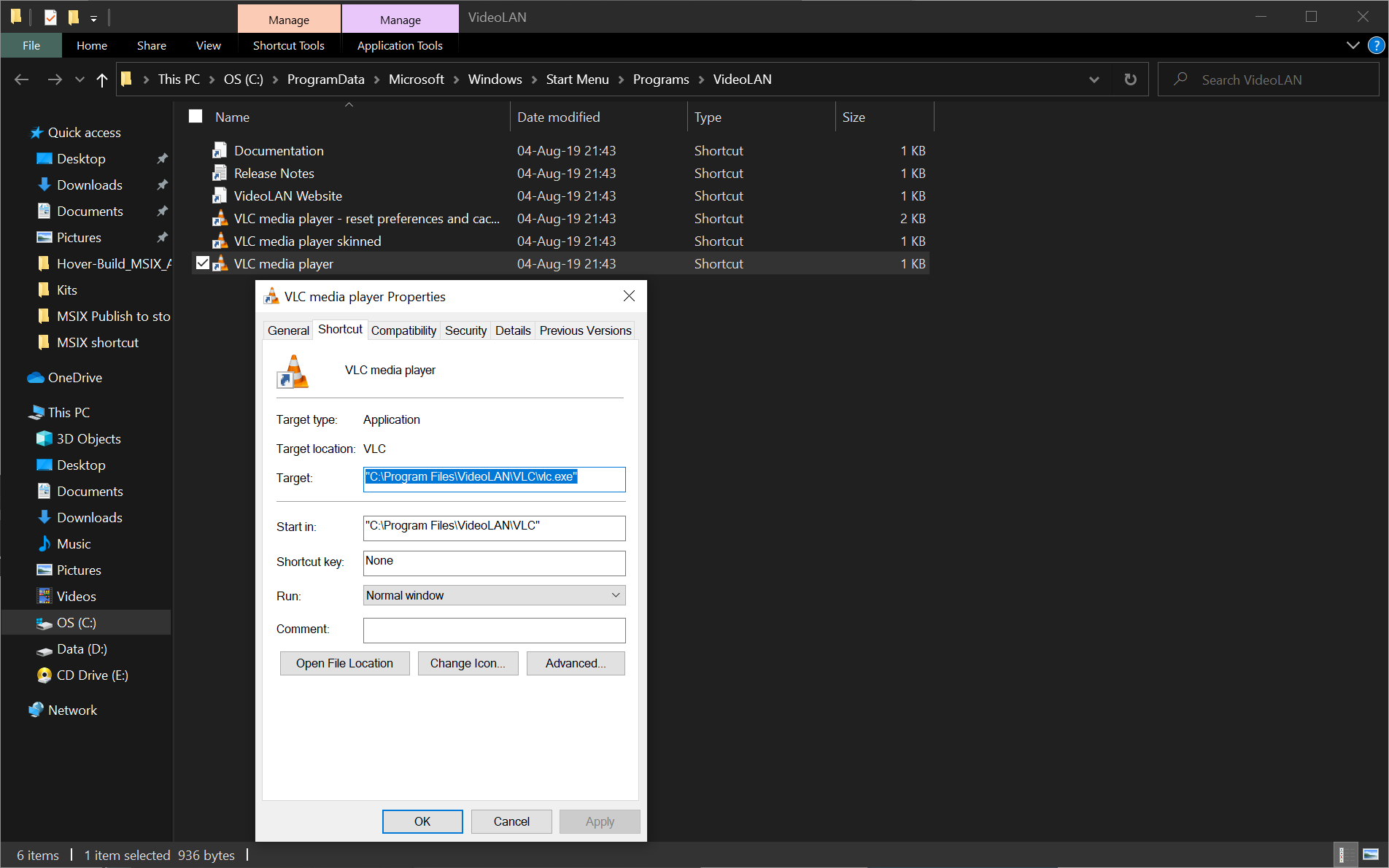Expand the ribbon with the chevron

(x=1353, y=45)
